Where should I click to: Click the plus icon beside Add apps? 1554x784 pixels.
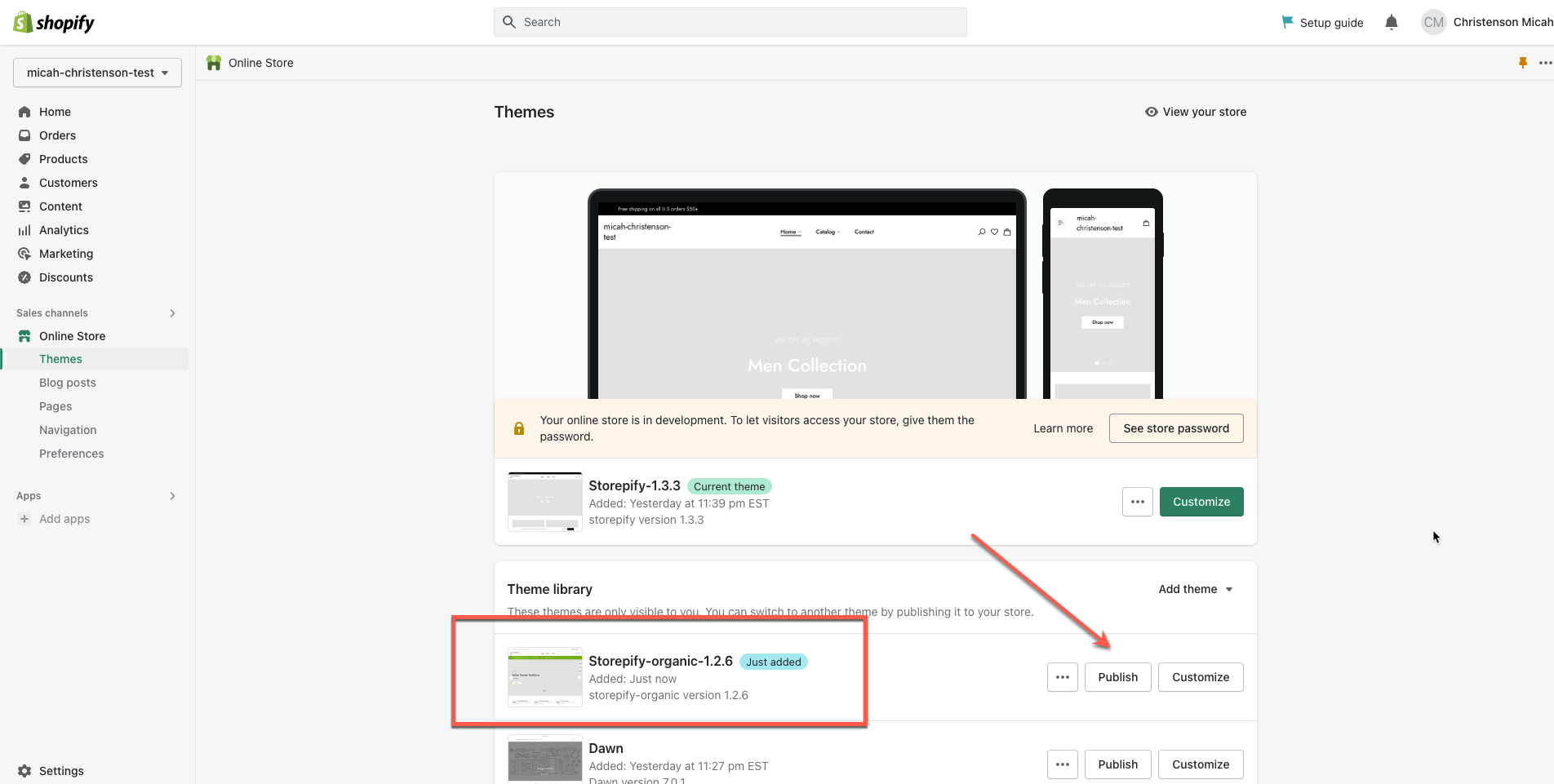(24, 519)
